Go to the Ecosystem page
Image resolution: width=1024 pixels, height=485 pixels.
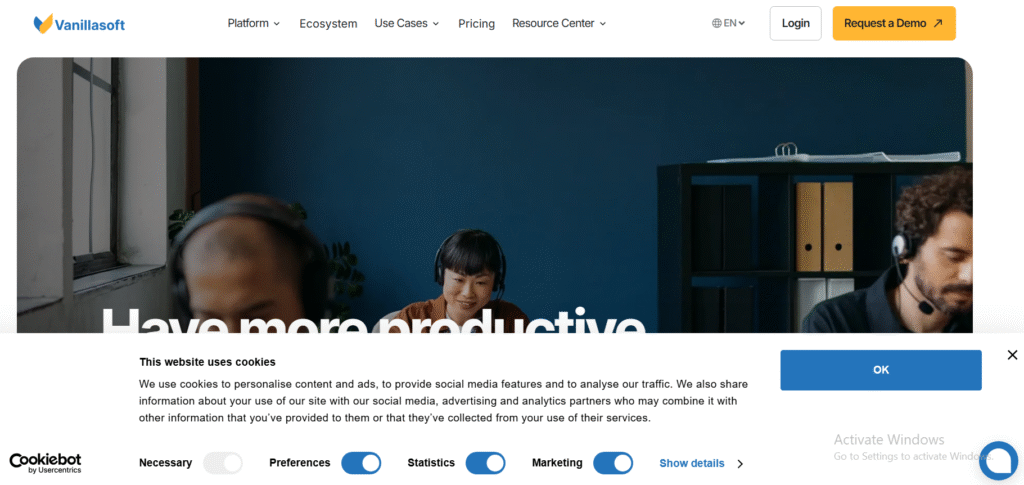pos(328,24)
